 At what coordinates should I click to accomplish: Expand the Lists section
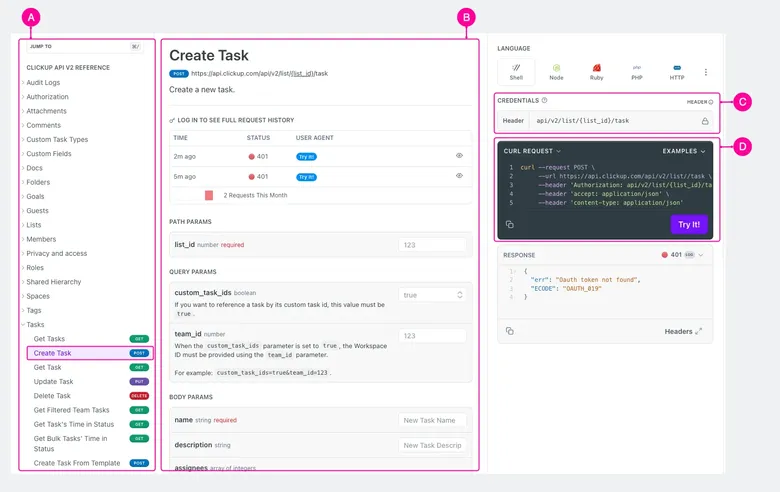coord(33,225)
